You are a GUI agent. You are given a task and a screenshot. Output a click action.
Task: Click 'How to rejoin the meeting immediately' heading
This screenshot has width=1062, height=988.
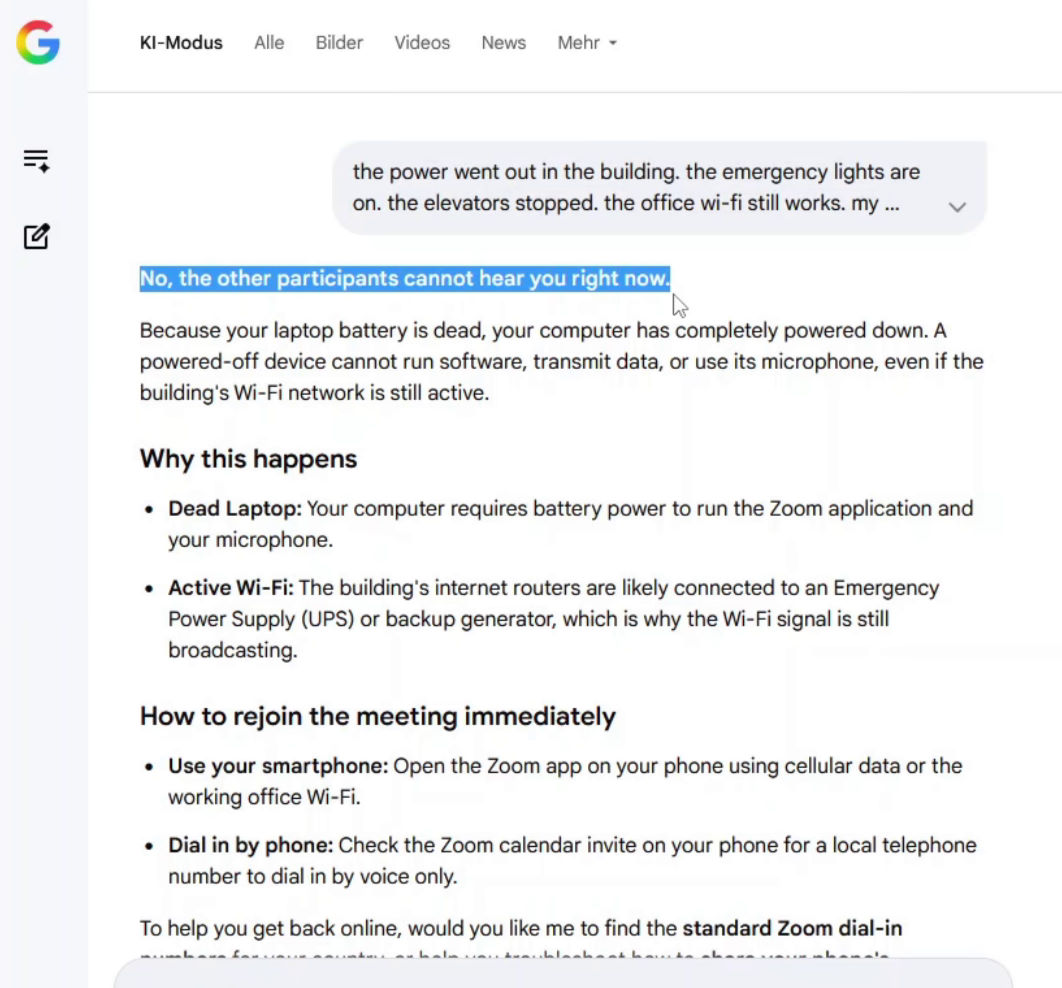coord(378,716)
